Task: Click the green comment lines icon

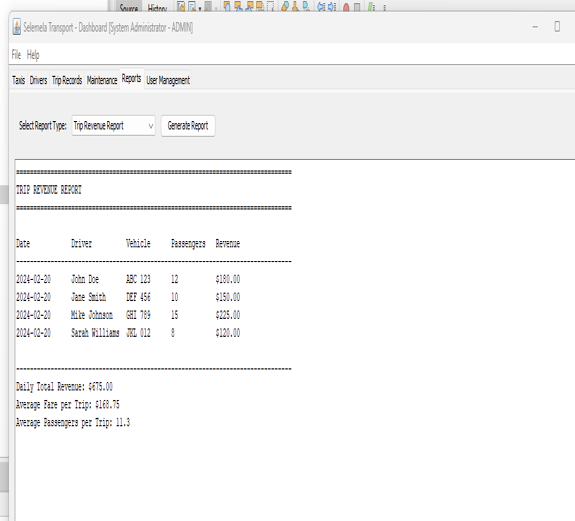Action: click(x=371, y=7)
